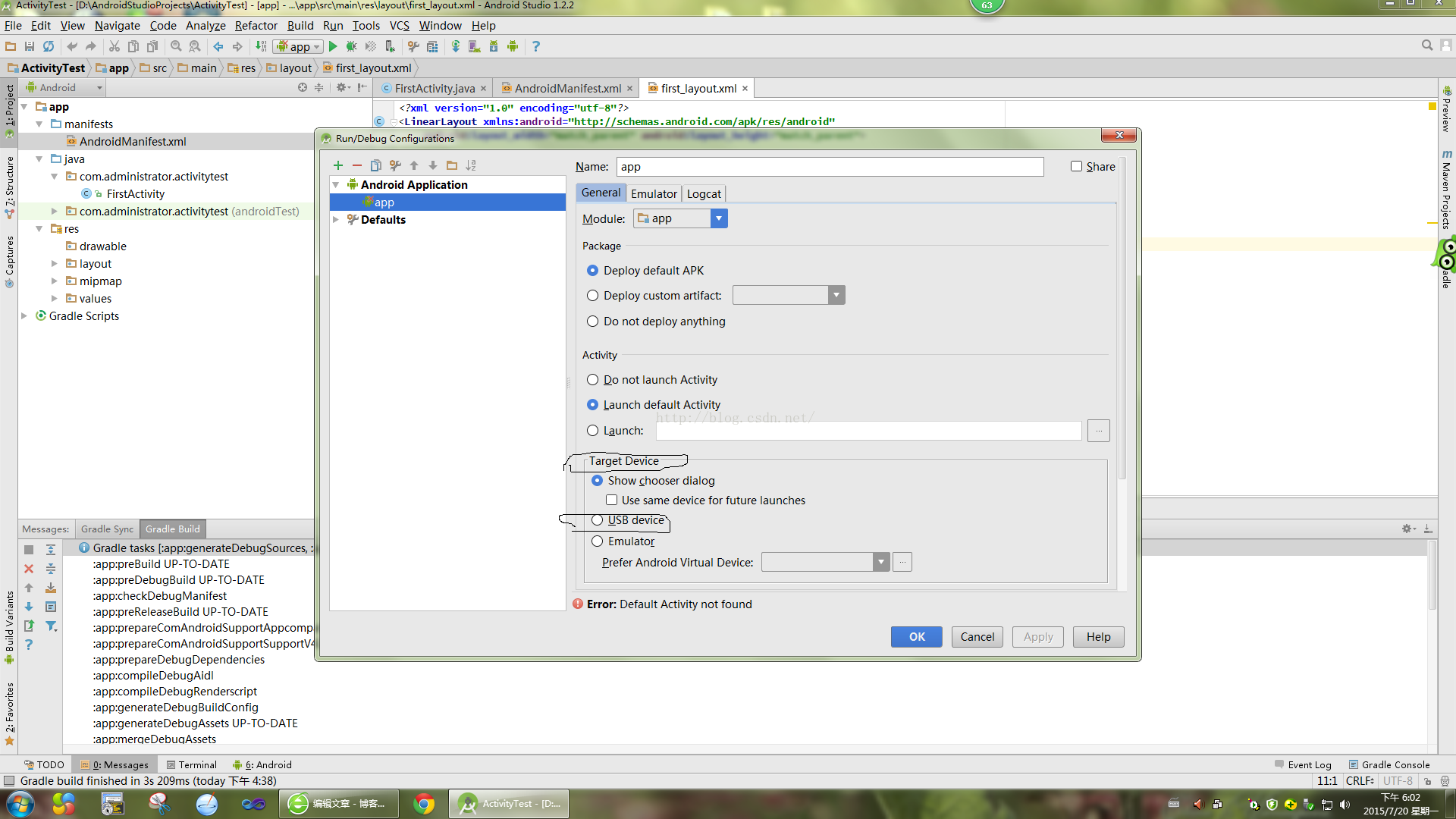The width and height of the screenshot is (1456, 819).
Task: Start debugging with the bug icon
Action: pyautogui.click(x=351, y=46)
